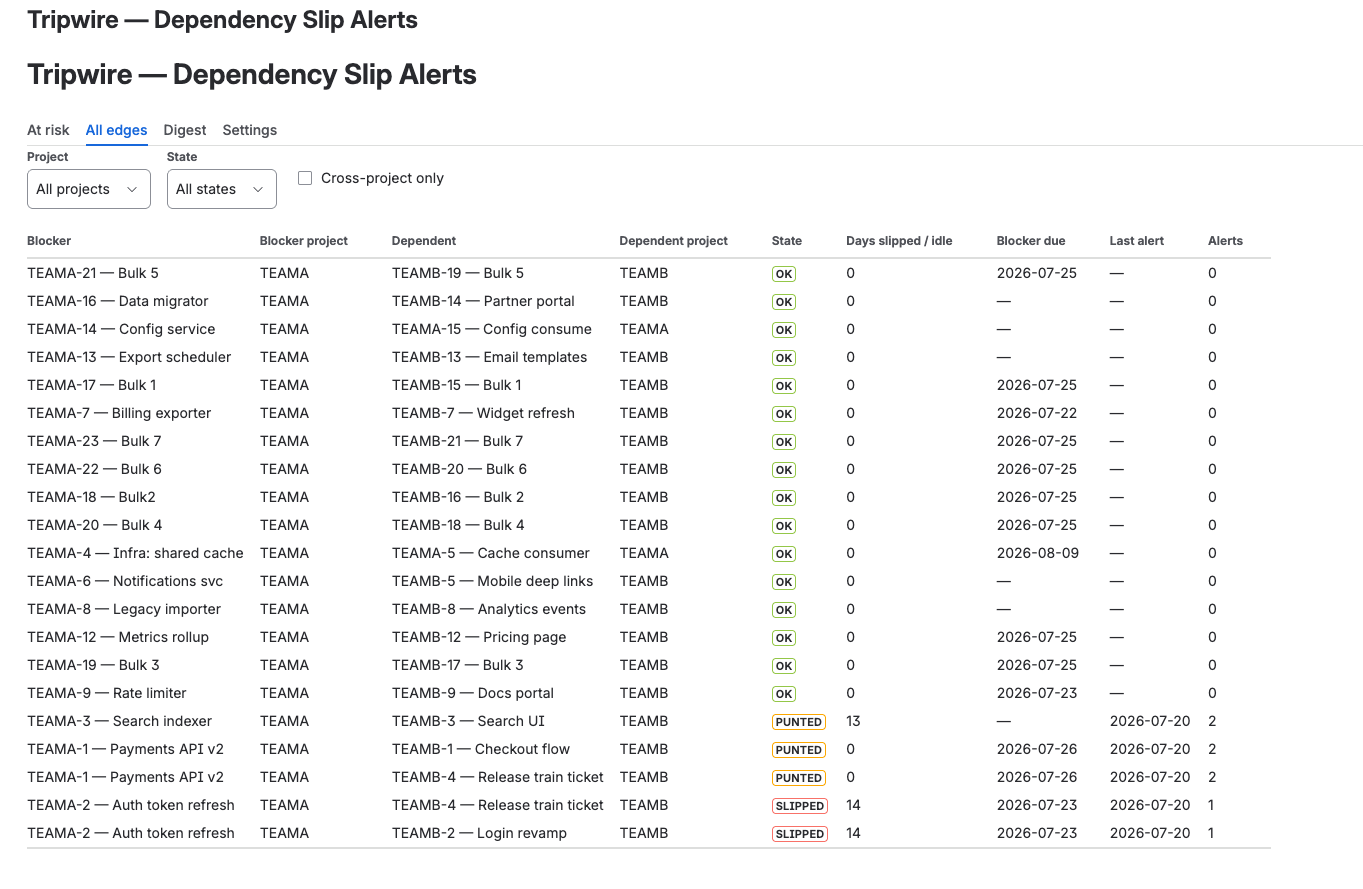The width and height of the screenshot is (1363, 889).
Task: Click TEAMB-8 — Analytics events dependent
Action: tap(489, 609)
